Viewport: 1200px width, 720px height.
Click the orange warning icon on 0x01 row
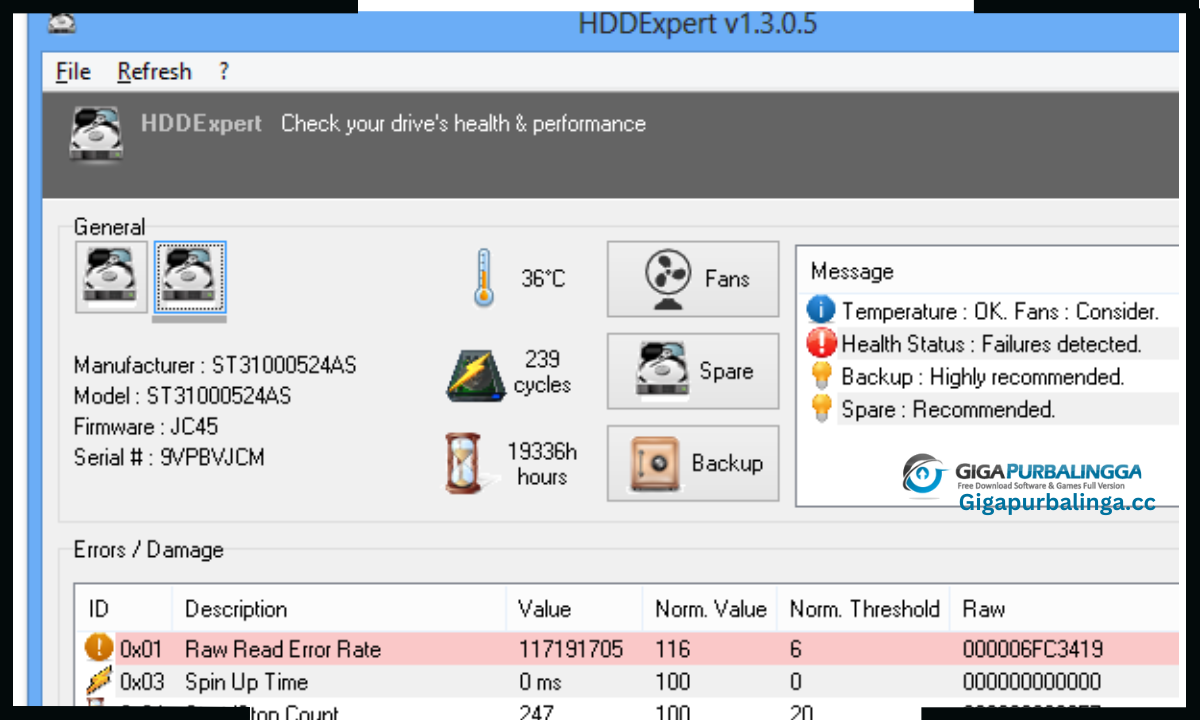click(98, 648)
